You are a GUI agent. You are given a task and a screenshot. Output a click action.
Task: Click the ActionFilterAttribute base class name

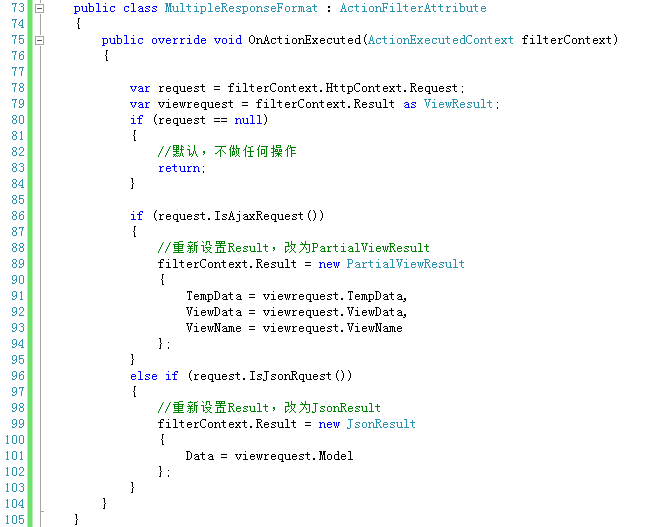(413, 8)
